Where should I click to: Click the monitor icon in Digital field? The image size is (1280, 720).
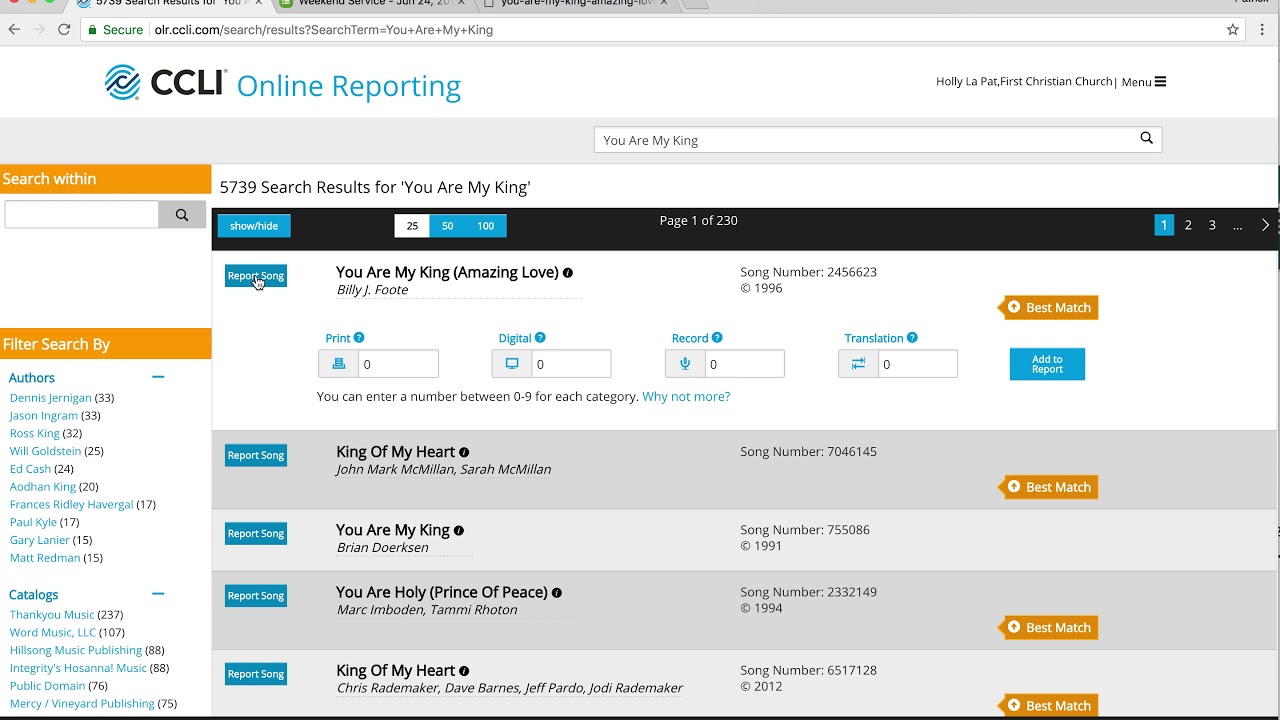[x=512, y=364]
